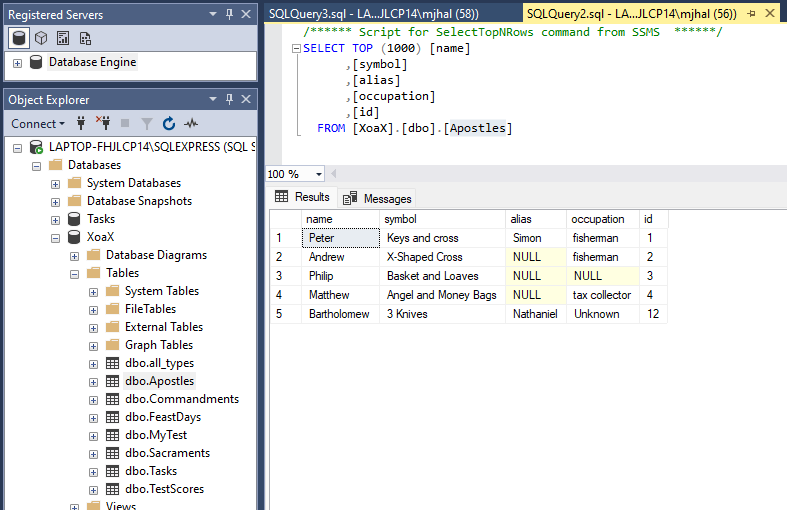Expand the System Databases folder

click(55, 183)
